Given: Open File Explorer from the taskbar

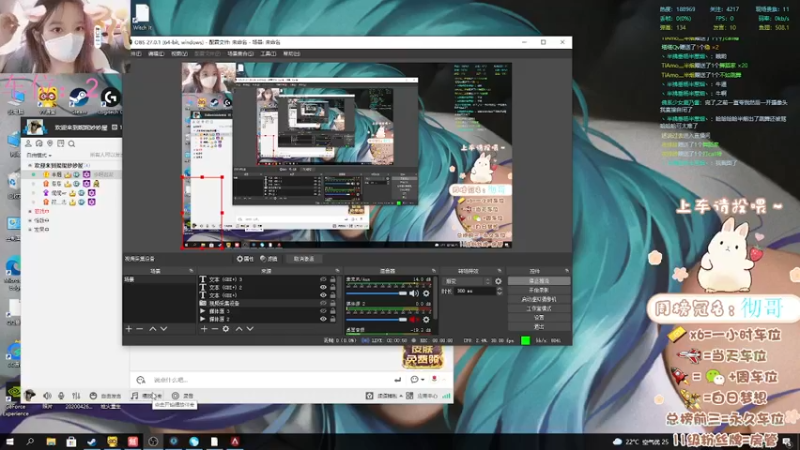Looking at the screenshot, I should (x=51, y=441).
